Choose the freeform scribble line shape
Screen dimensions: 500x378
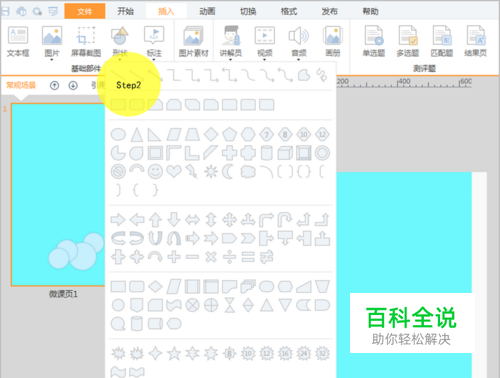point(322,75)
